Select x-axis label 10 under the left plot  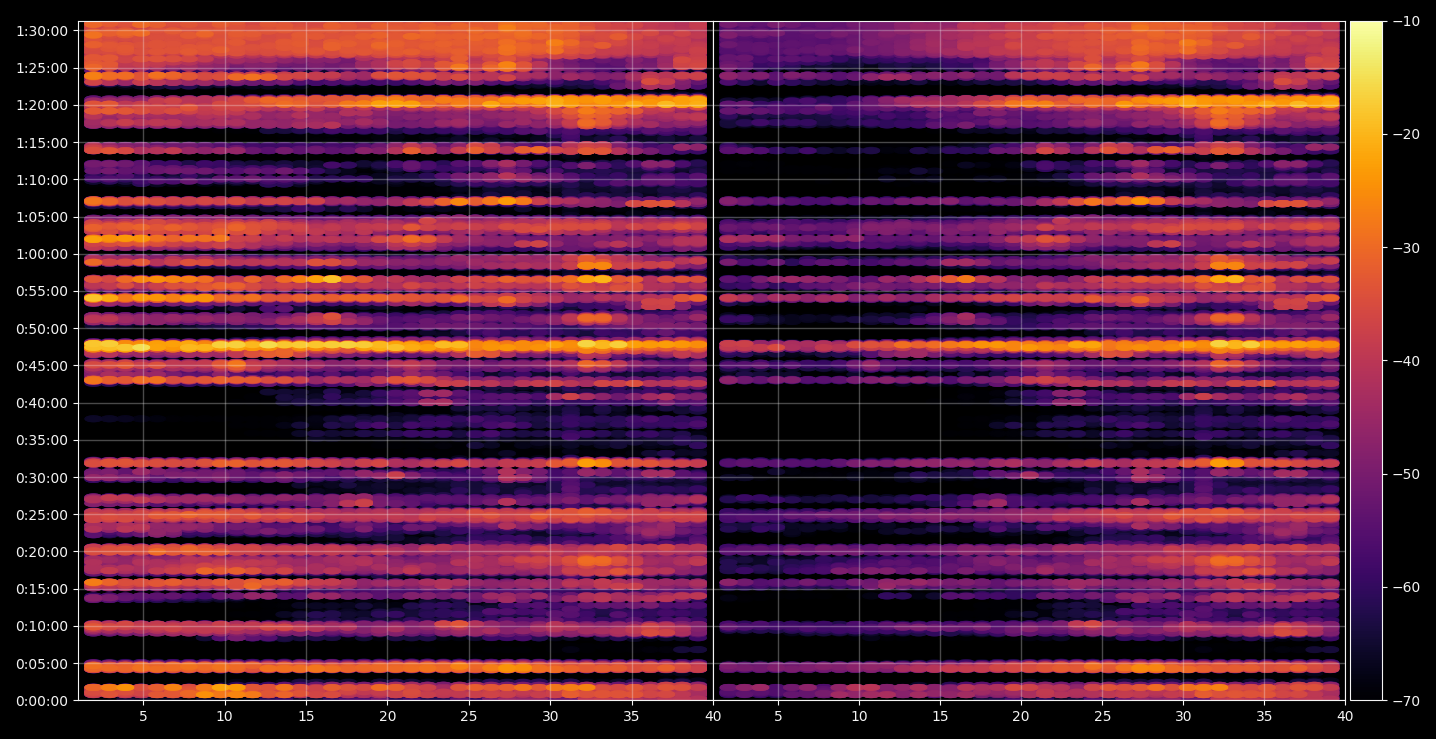click(x=224, y=717)
